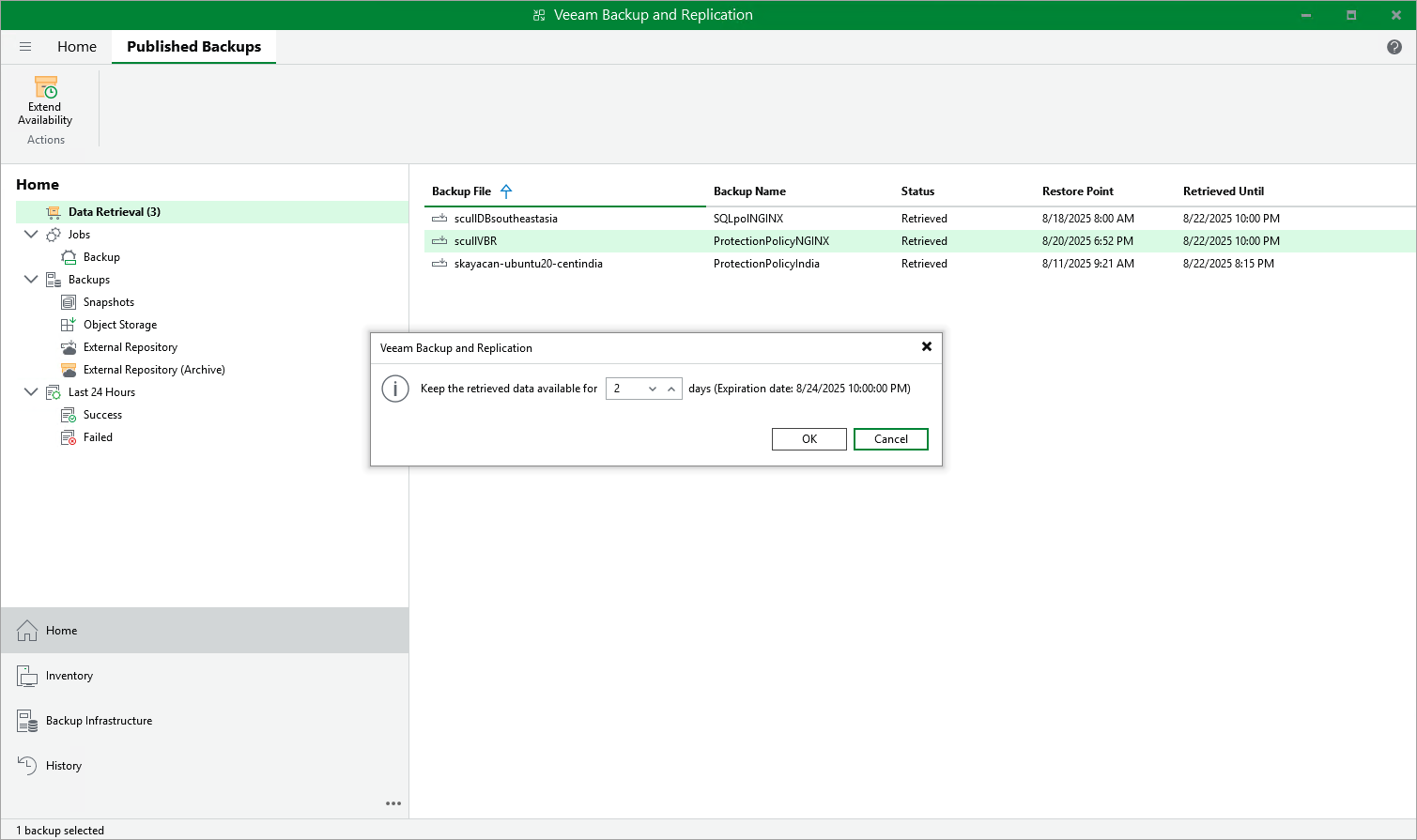Click the Home house icon in navigation
The height and width of the screenshot is (840, 1417).
click(27, 631)
